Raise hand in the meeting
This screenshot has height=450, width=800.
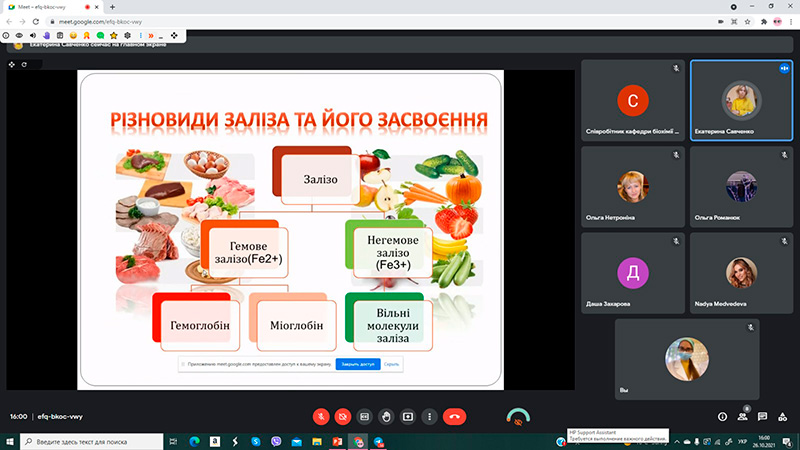click(x=387, y=416)
